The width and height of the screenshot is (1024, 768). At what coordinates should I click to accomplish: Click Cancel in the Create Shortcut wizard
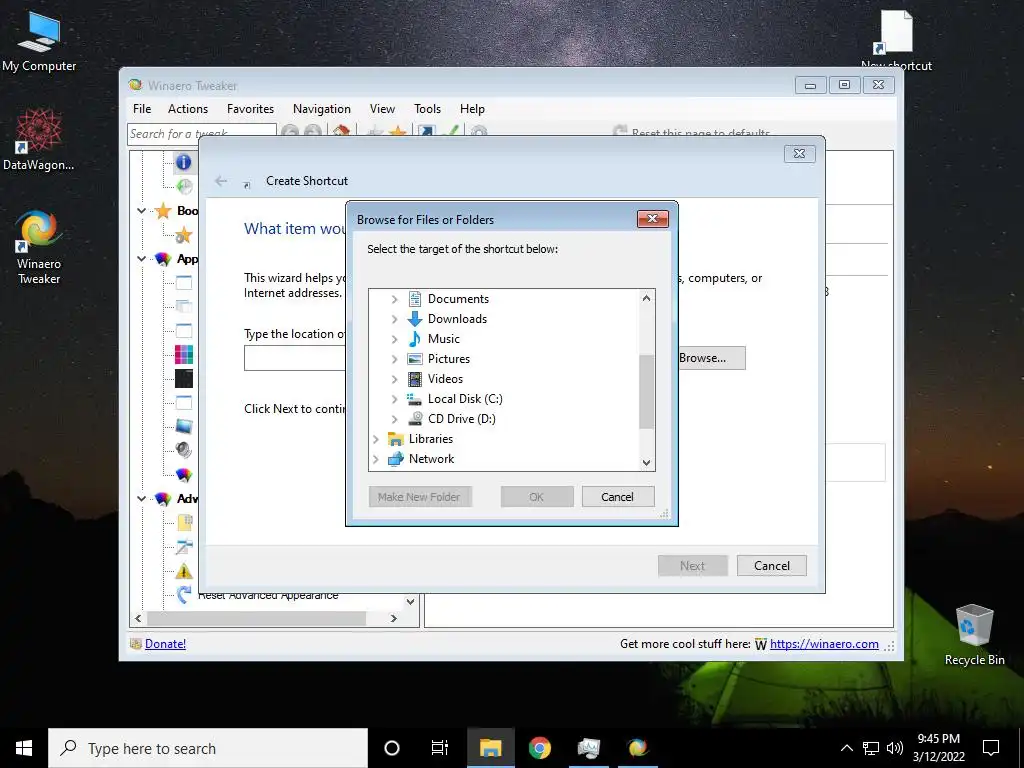[772, 566]
